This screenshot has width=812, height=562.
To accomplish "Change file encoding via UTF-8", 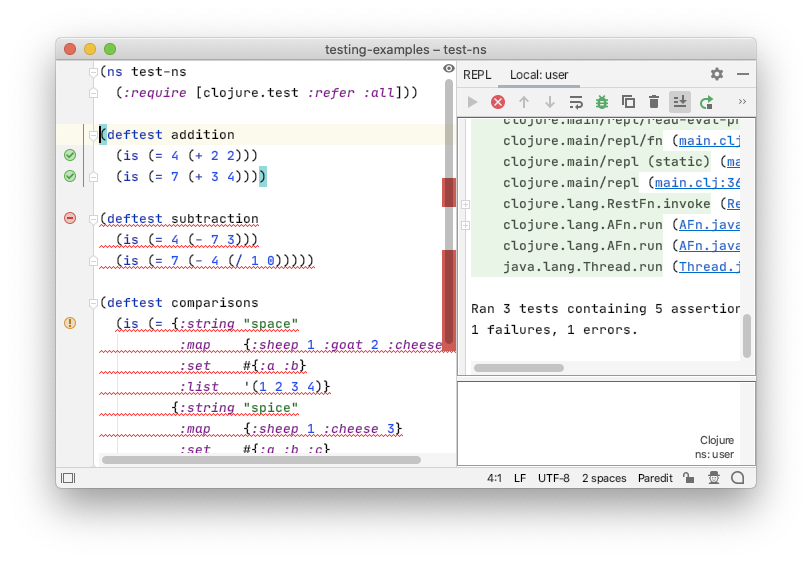I will coord(554,478).
